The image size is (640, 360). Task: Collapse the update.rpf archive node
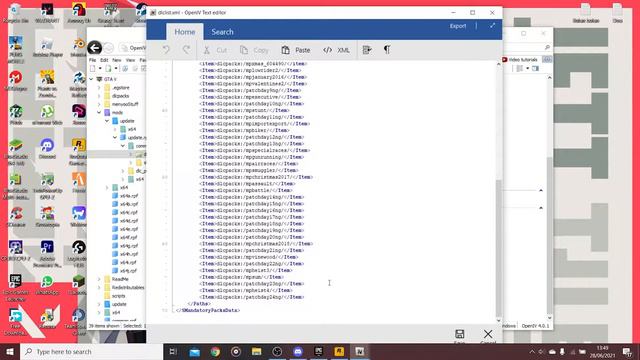(x=115, y=138)
